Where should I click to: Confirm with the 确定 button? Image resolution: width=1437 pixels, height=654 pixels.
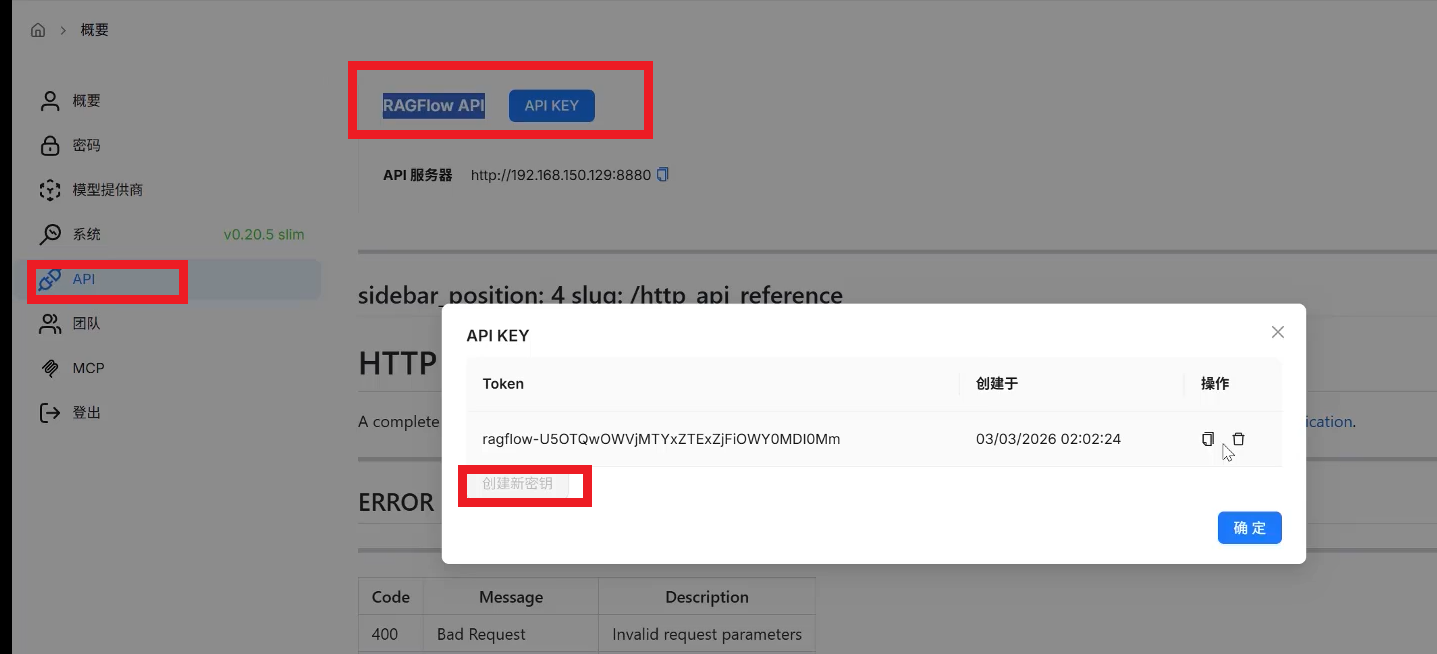tap(1250, 528)
